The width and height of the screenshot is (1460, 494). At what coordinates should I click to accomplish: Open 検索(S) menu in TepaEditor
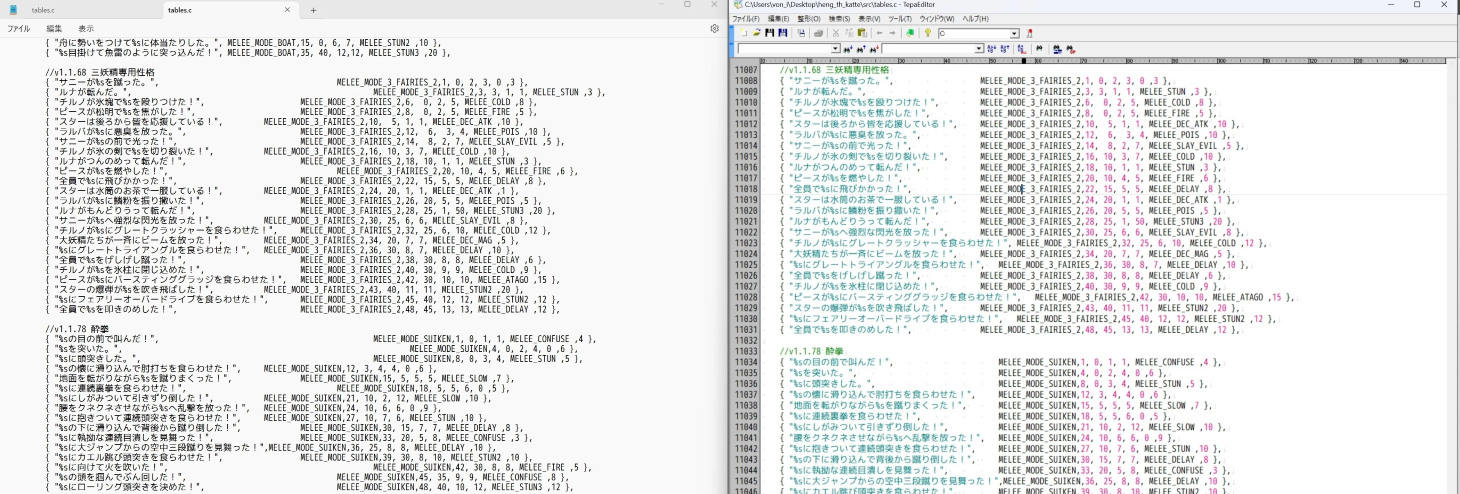click(x=840, y=18)
